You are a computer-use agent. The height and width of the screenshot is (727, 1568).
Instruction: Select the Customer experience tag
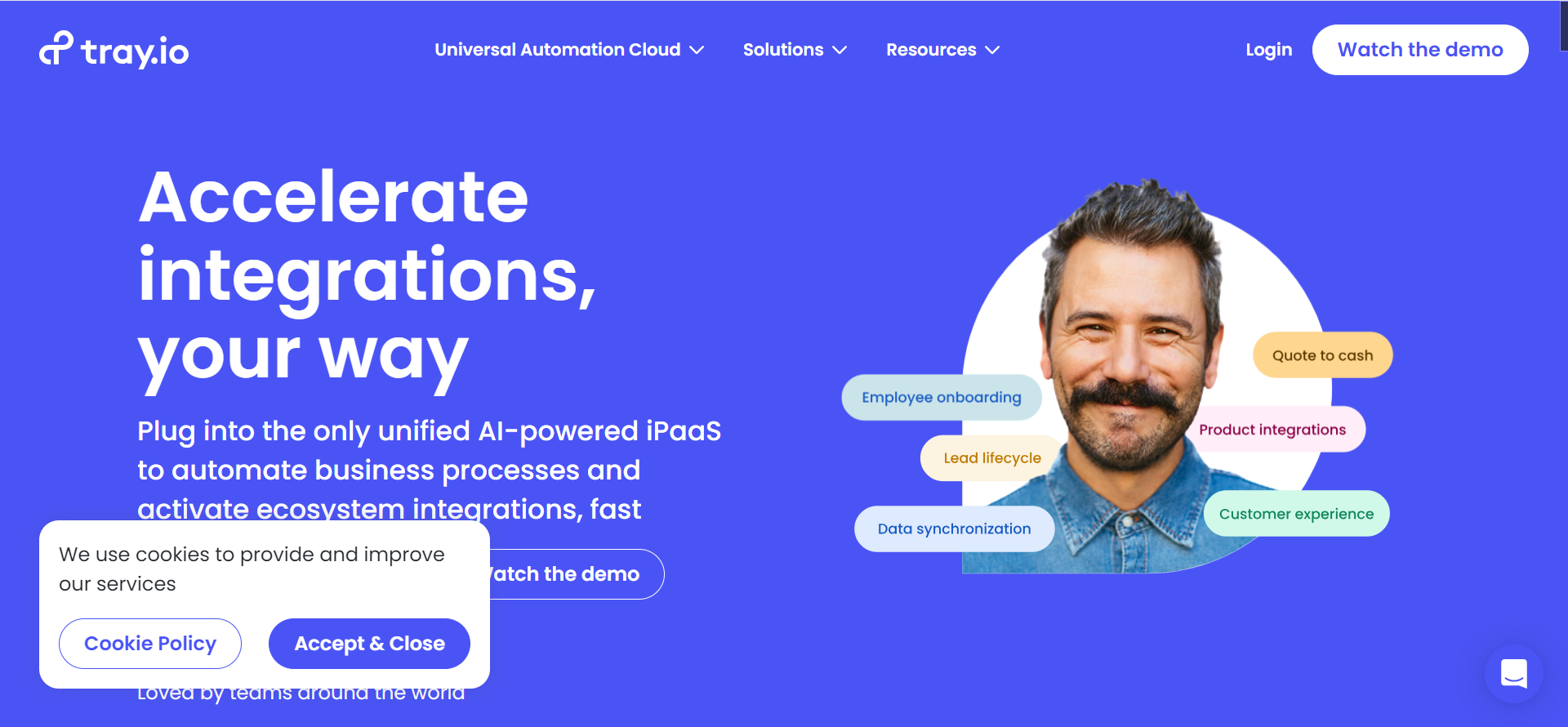[1296, 514]
